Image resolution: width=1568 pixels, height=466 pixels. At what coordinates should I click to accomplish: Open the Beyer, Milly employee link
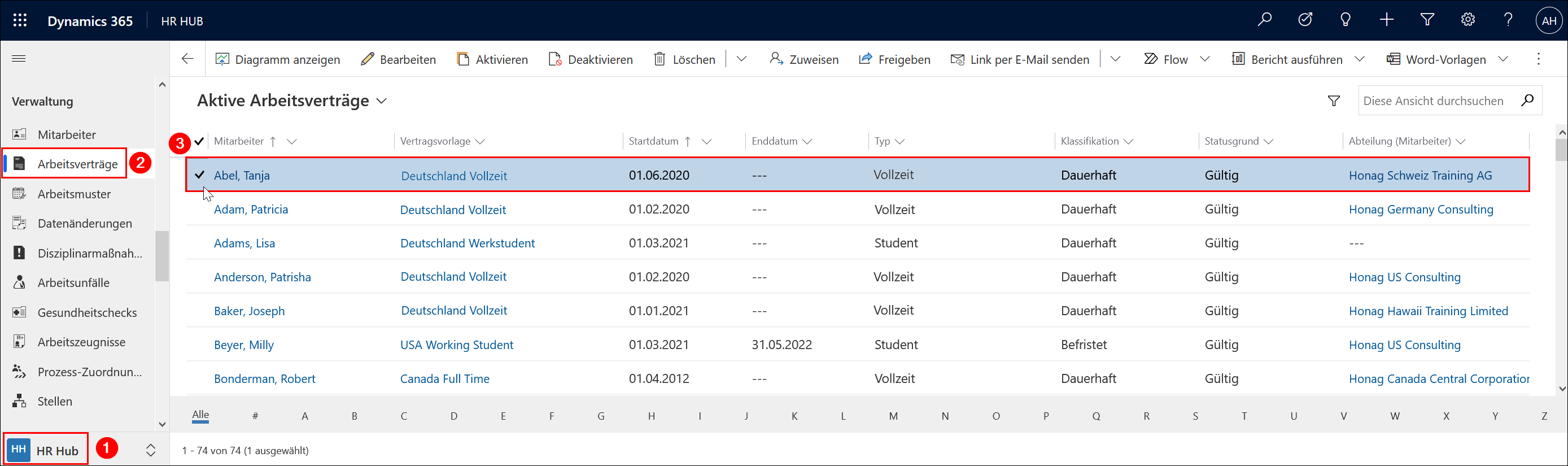(243, 345)
